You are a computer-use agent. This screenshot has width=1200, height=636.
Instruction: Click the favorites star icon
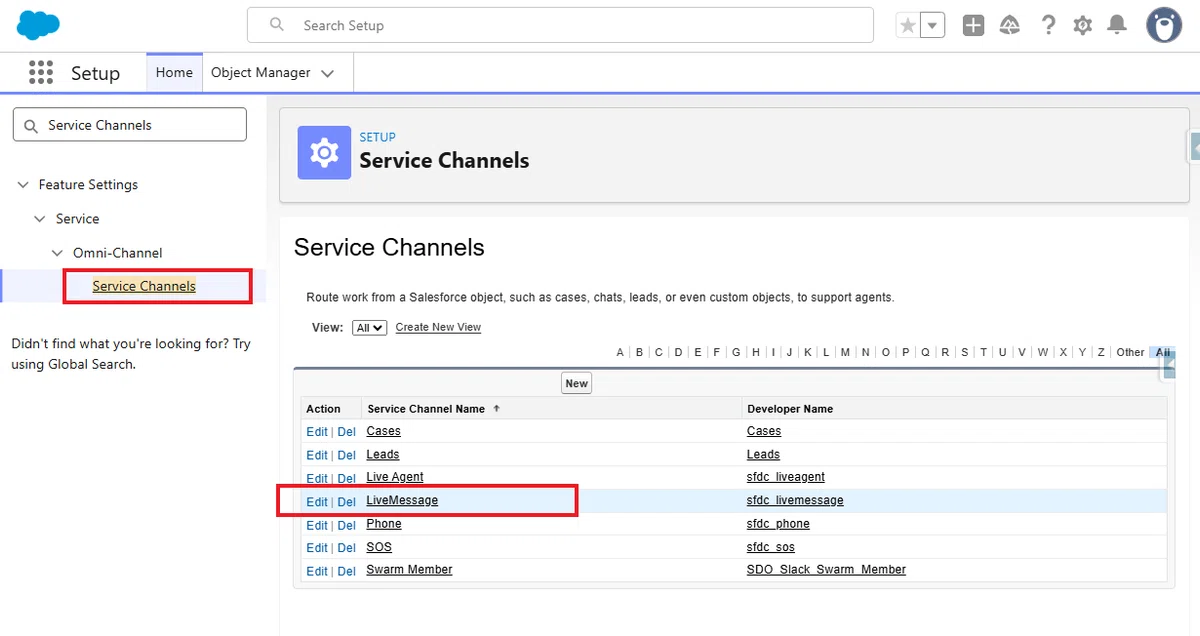coord(908,26)
